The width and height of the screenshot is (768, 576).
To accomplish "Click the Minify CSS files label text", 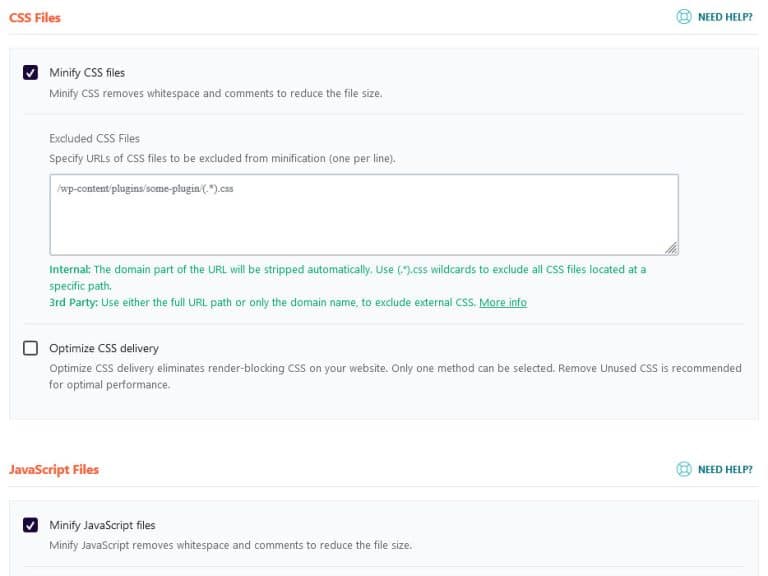I will tap(87, 73).
